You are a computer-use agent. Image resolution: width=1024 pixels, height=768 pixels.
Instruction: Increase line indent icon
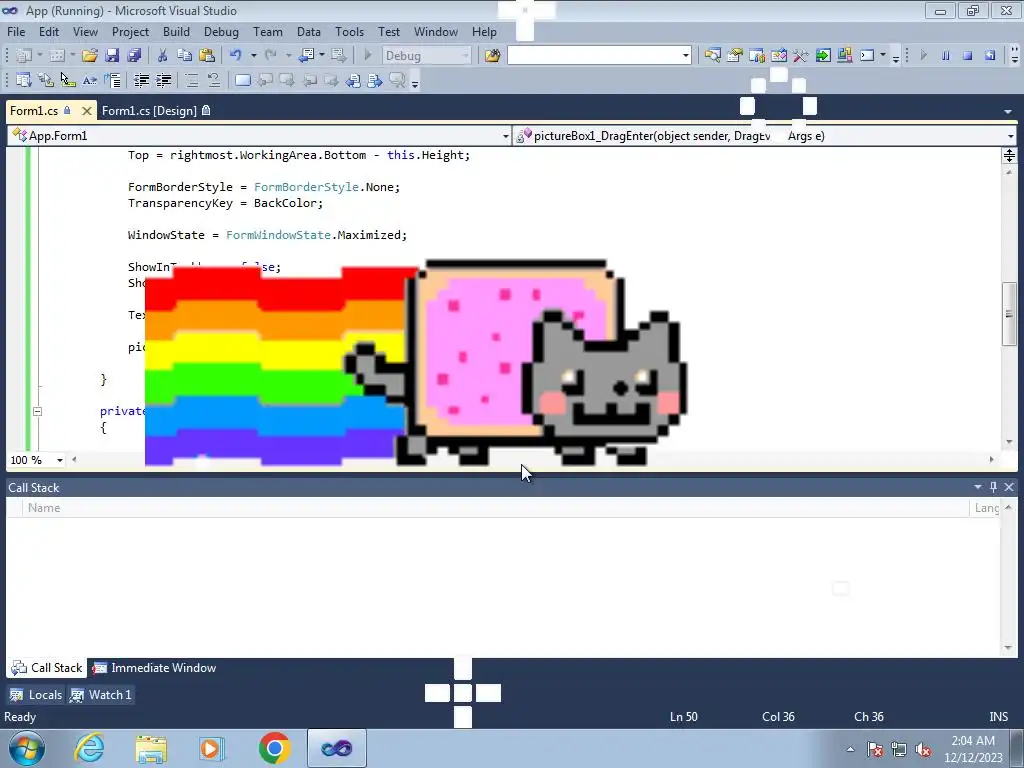(164, 80)
